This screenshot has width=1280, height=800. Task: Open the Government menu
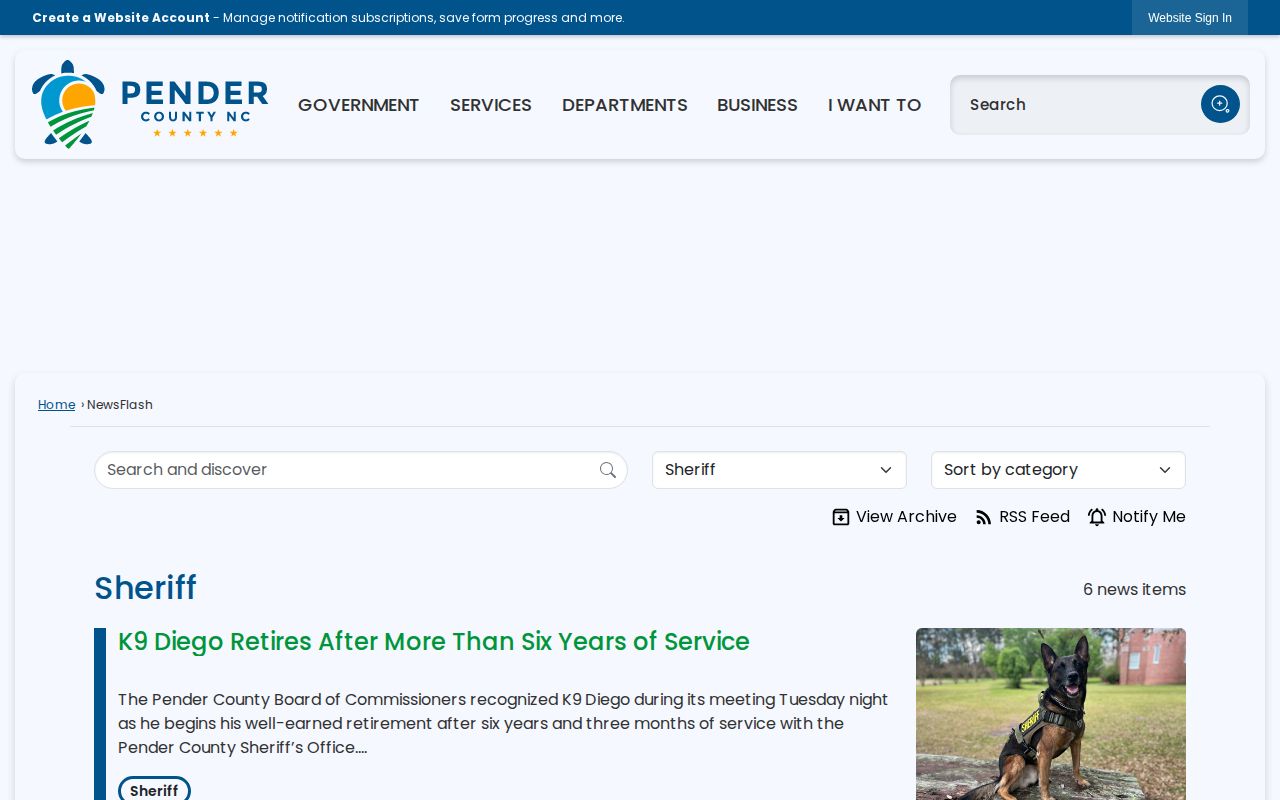click(358, 105)
